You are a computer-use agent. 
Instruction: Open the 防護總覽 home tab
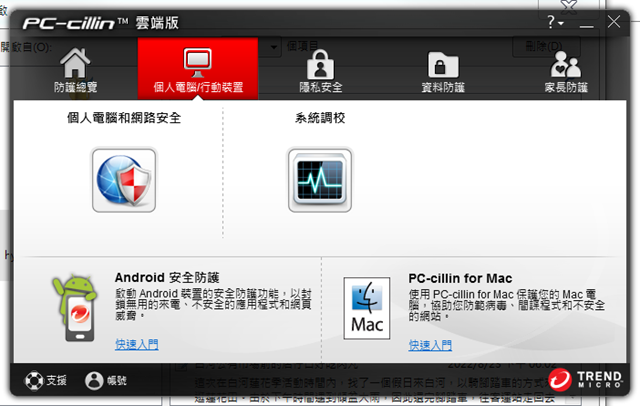[76, 70]
